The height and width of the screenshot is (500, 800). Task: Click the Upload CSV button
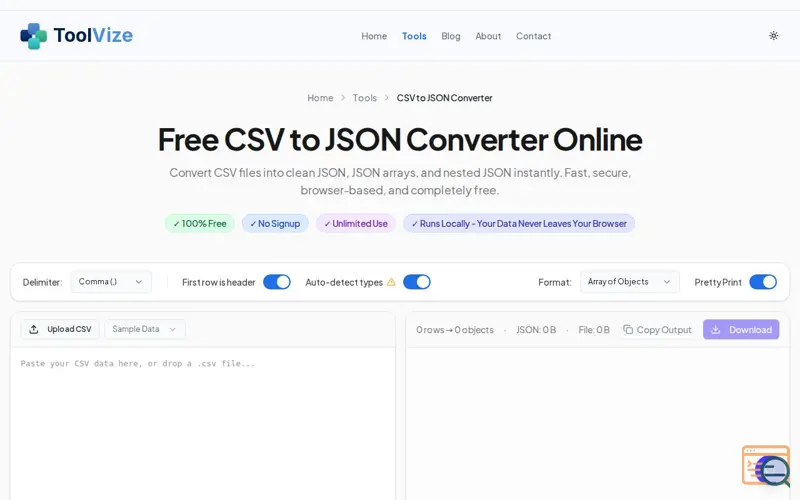coord(60,329)
